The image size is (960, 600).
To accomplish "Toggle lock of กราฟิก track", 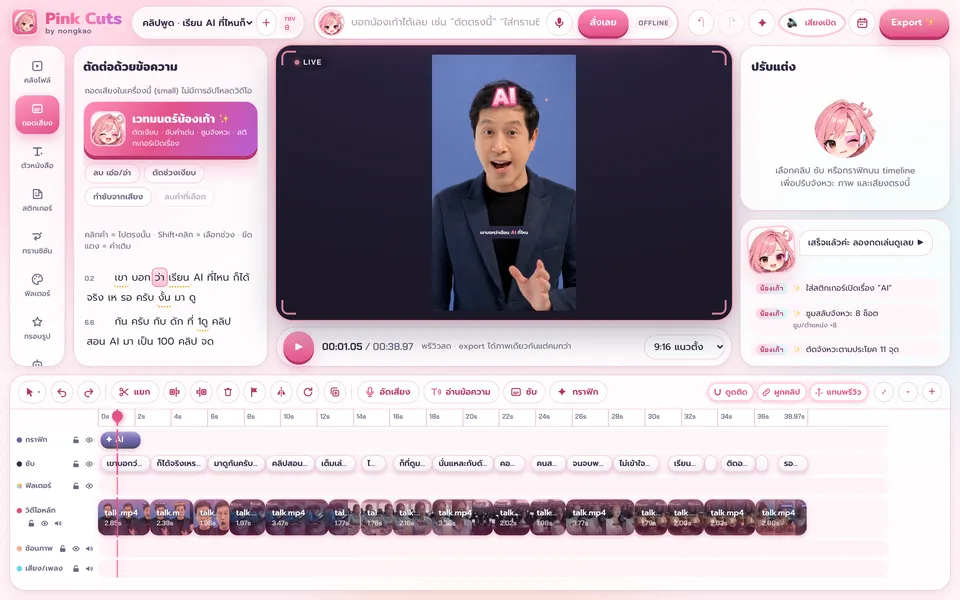I will click(x=76, y=440).
